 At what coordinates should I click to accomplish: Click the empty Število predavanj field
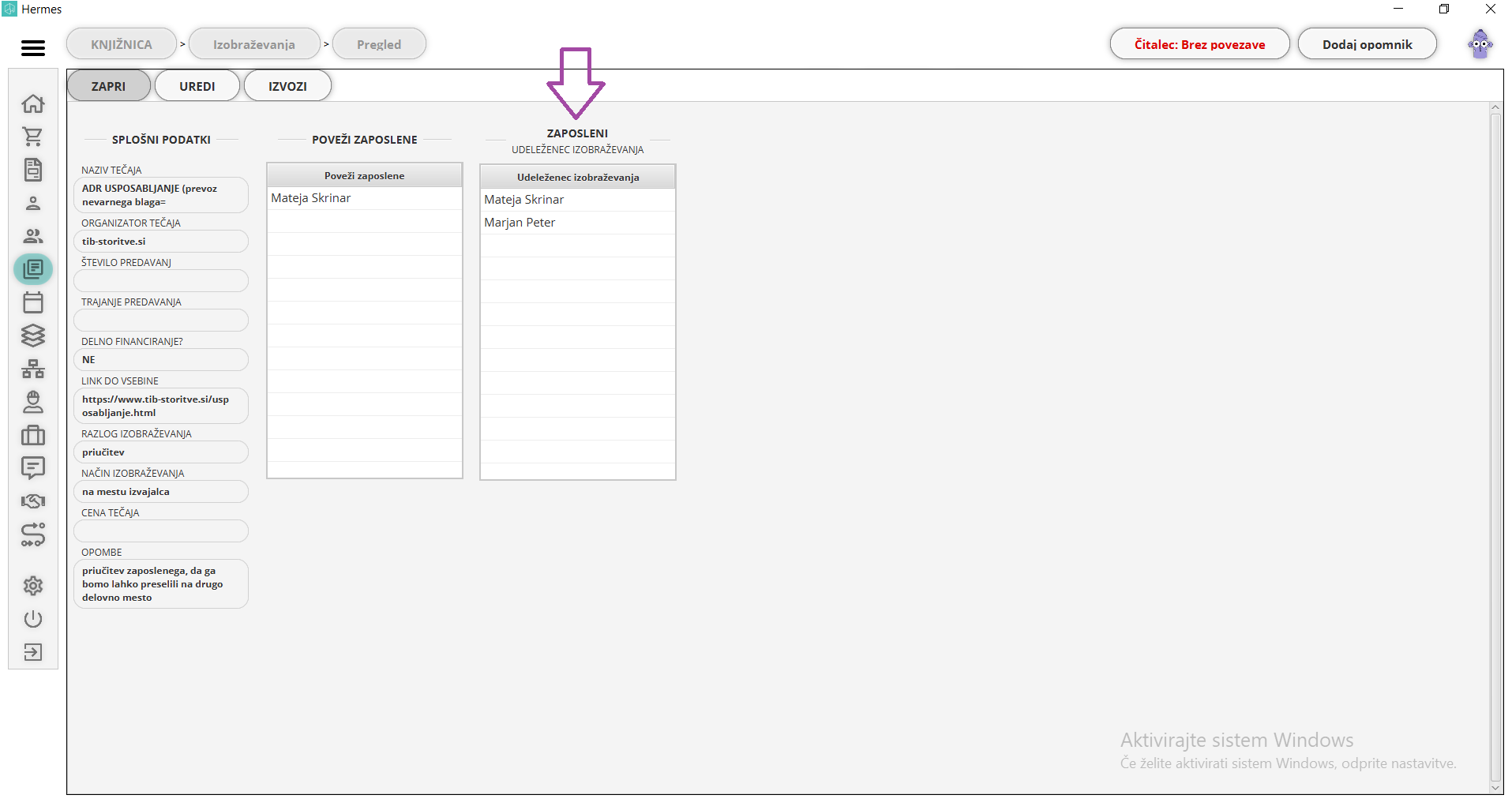(x=161, y=281)
